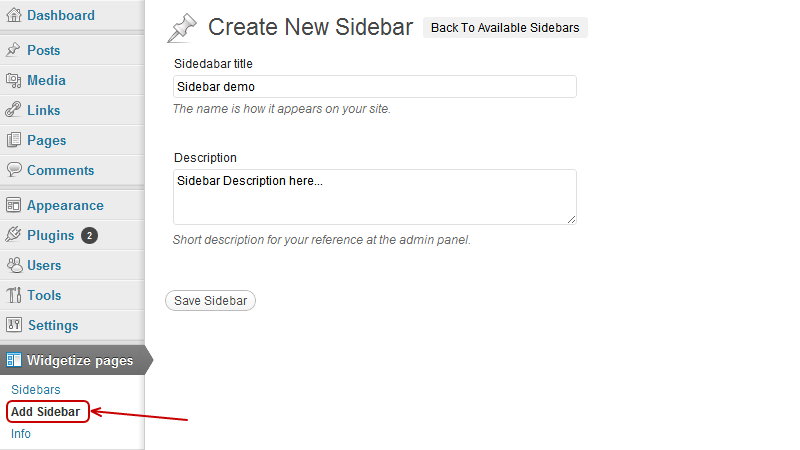
Task: Open the Sidebars submenu link
Action: (x=36, y=390)
